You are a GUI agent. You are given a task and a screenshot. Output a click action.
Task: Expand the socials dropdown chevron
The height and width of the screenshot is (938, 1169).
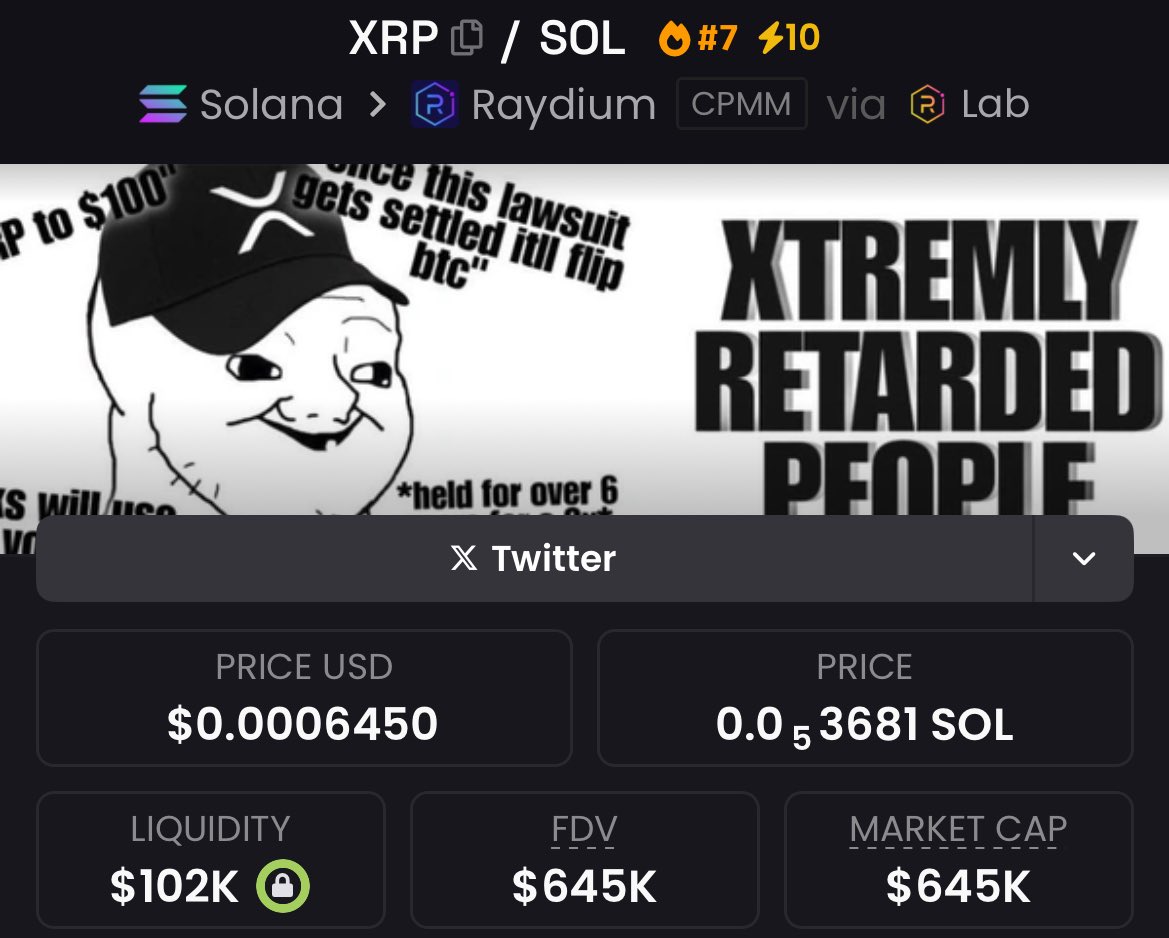1083,558
